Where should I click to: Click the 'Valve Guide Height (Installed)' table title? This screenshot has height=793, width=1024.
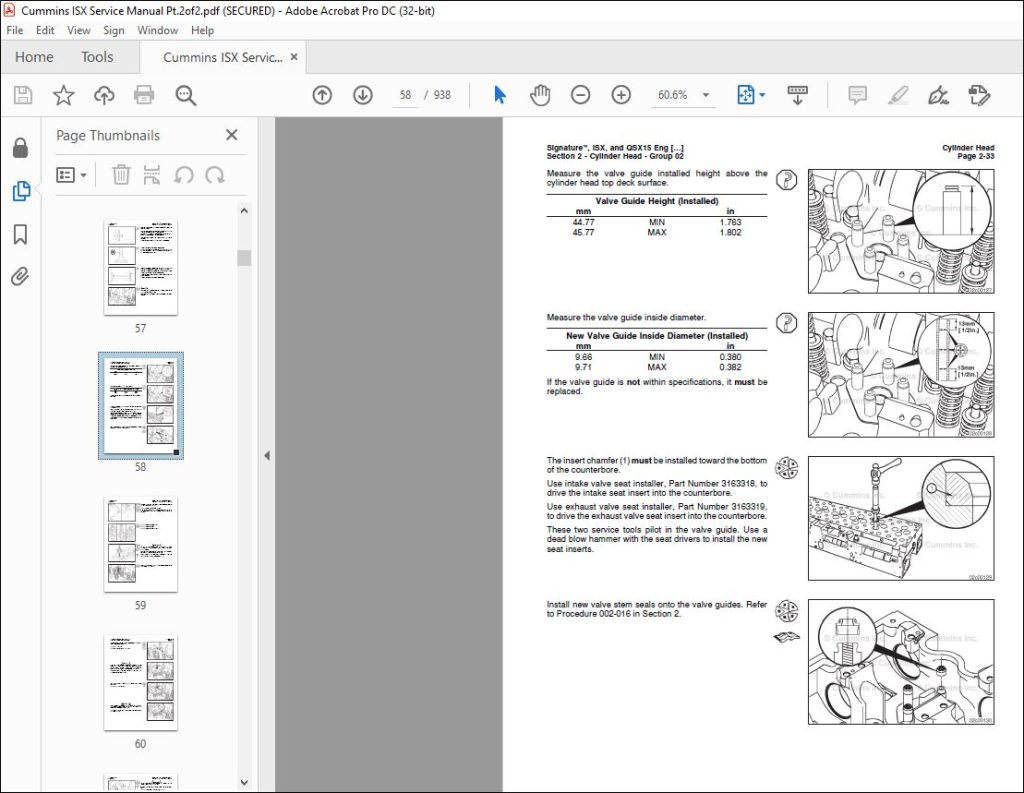tap(656, 201)
